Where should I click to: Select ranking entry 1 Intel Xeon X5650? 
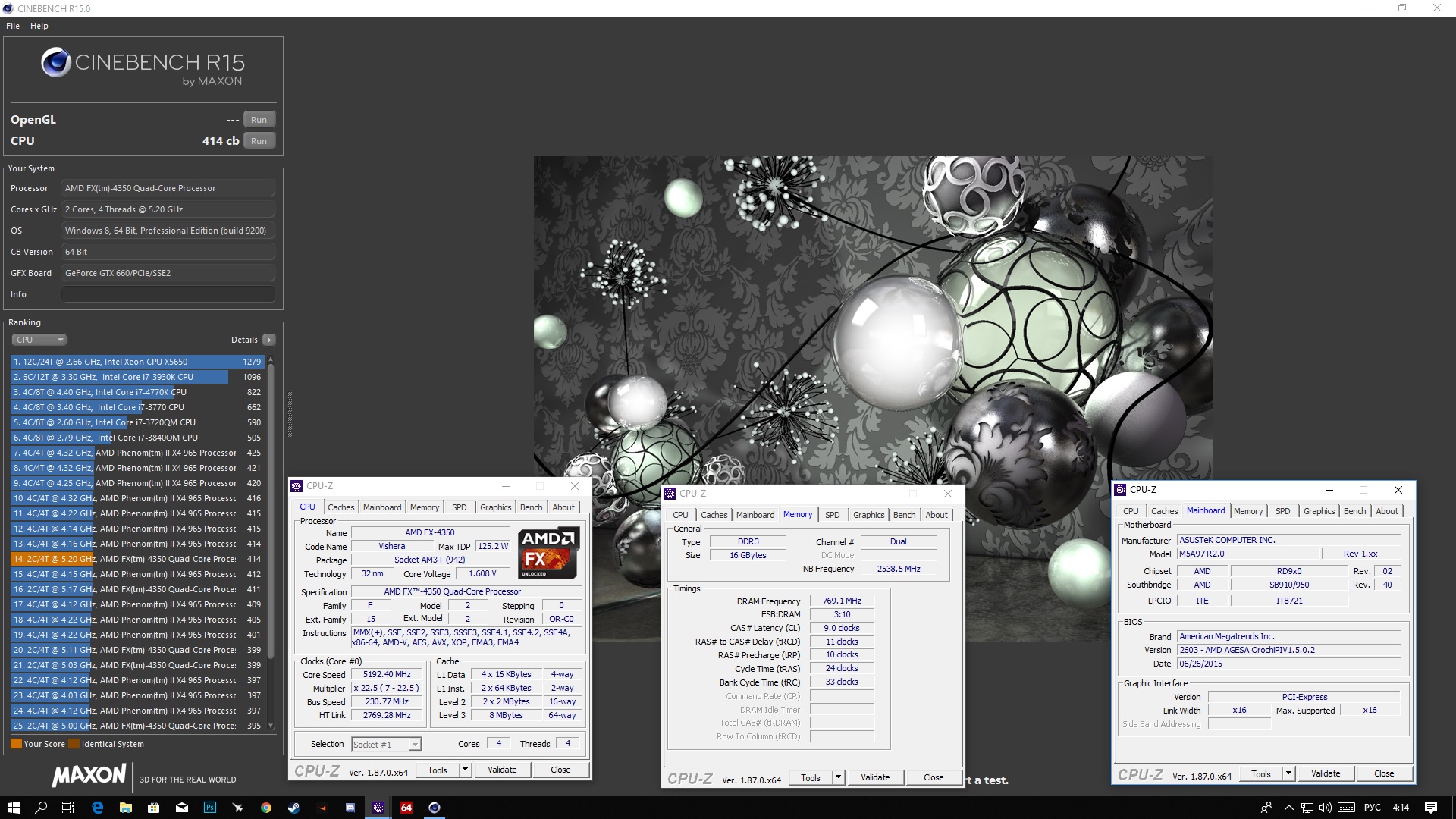pyautogui.click(x=137, y=362)
